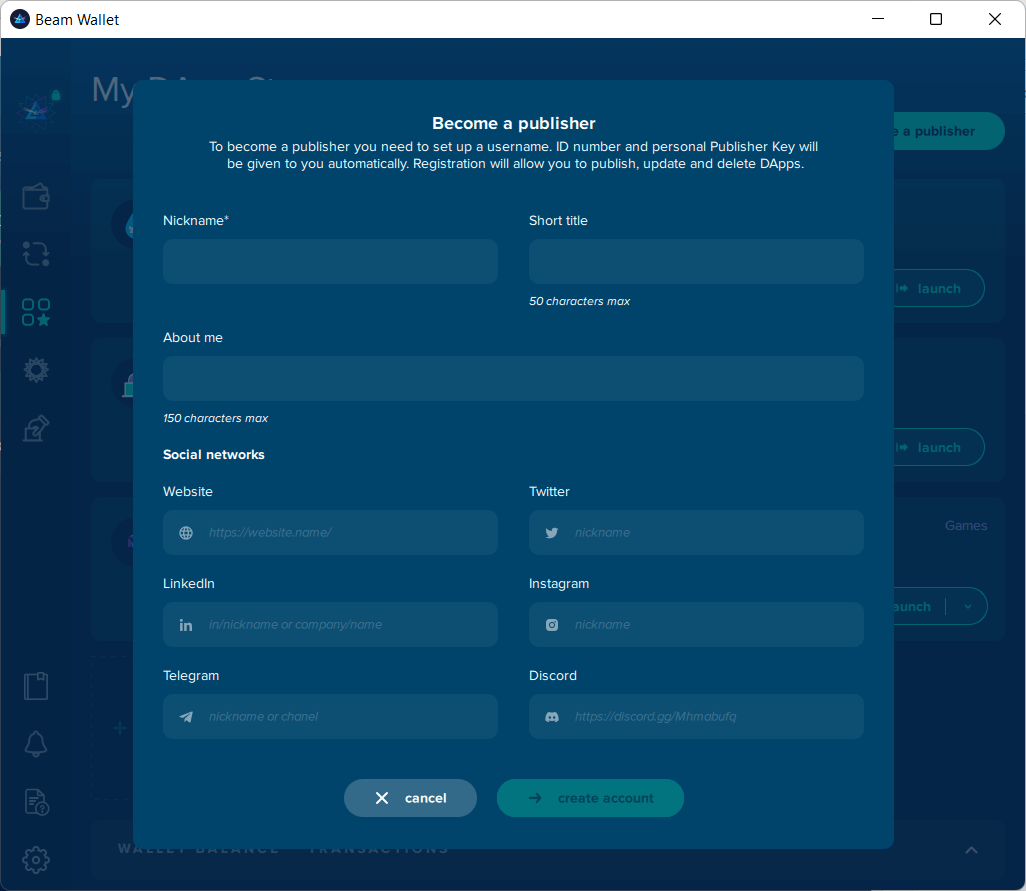The width and height of the screenshot is (1026, 891).
Task: Select the DApp Store sidebar icon
Action: click(x=36, y=312)
